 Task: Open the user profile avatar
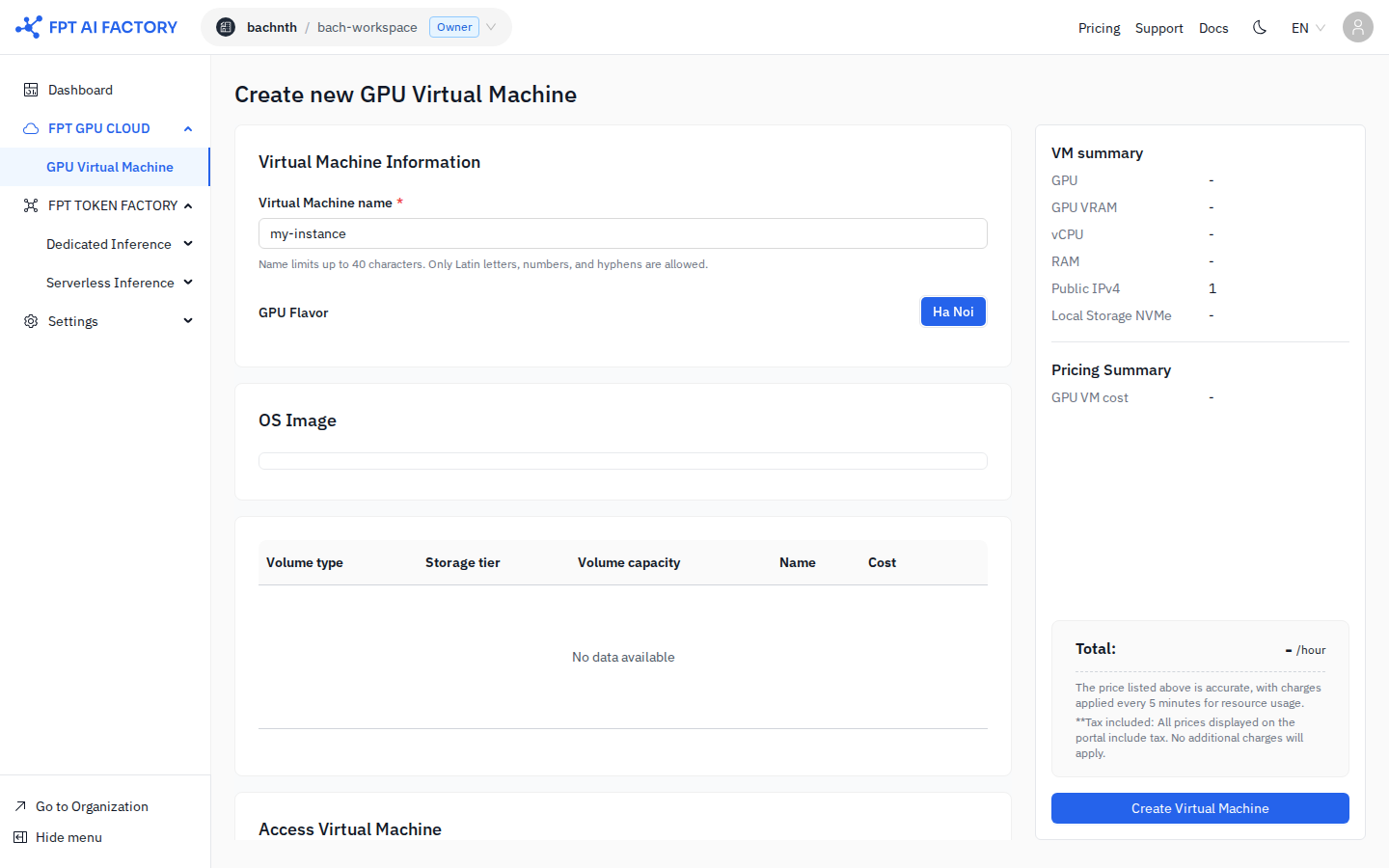tap(1358, 27)
